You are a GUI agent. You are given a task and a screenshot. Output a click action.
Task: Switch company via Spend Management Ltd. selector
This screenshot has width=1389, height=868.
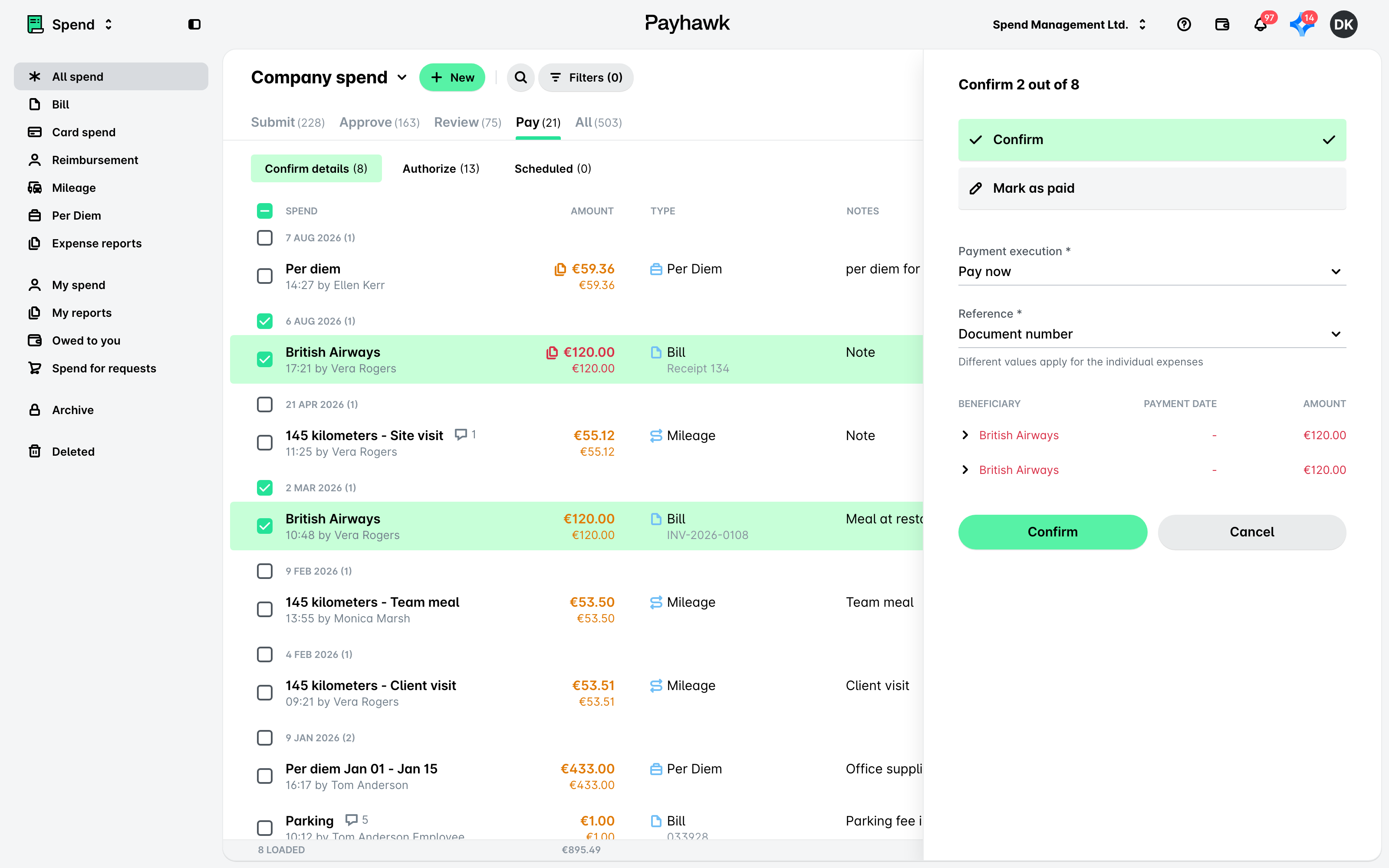1070,24
